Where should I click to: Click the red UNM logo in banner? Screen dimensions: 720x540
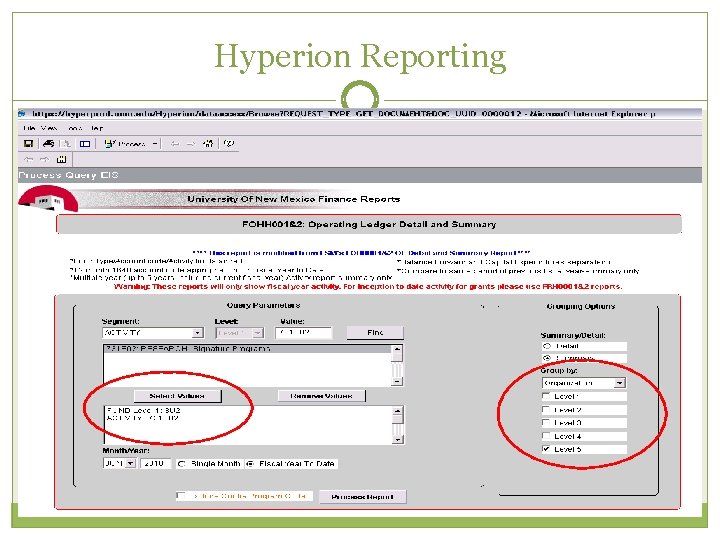click(x=48, y=199)
